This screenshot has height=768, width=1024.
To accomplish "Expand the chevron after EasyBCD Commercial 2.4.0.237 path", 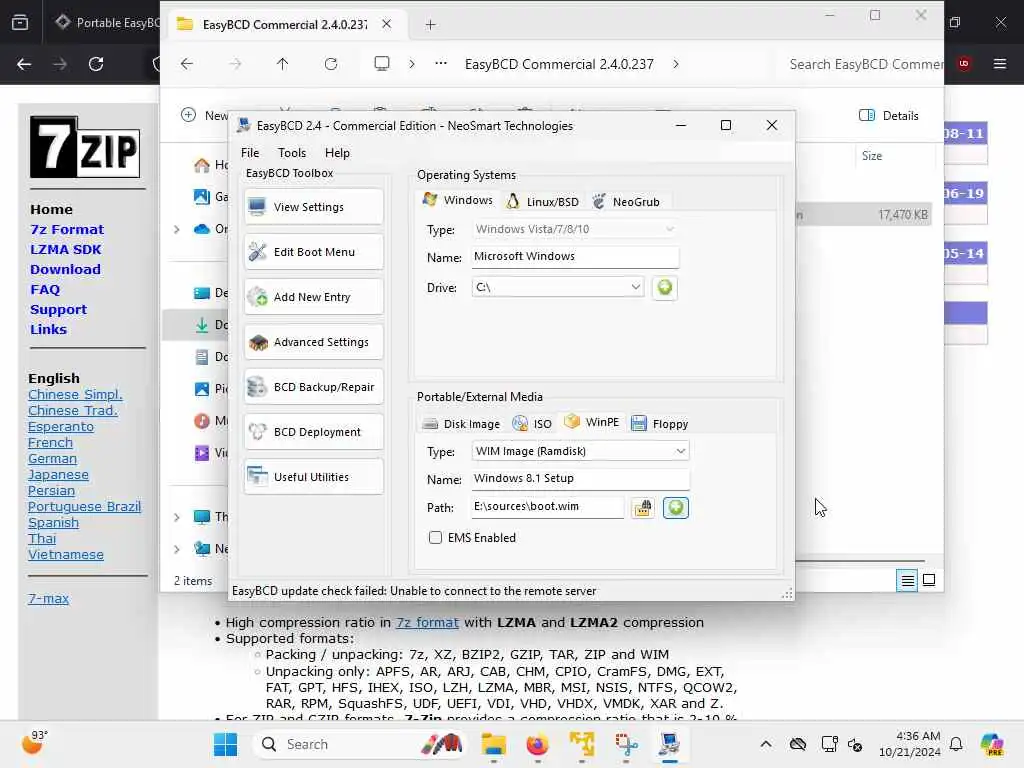I will (675, 64).
